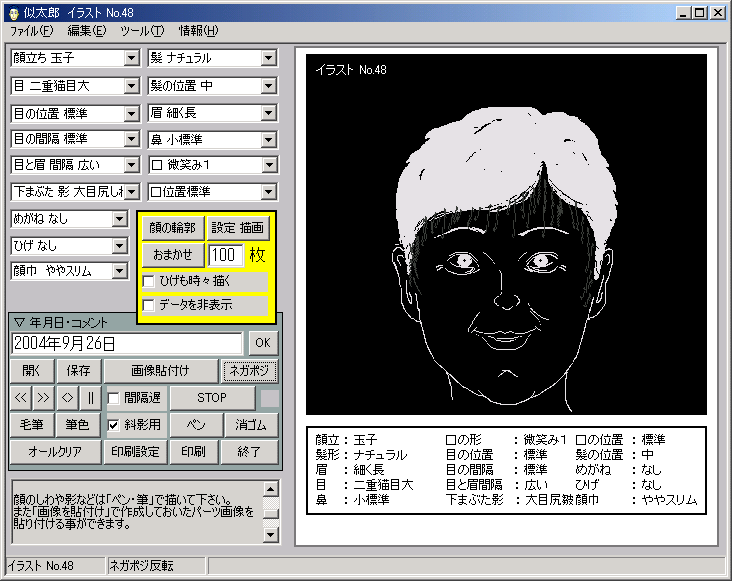The width and height of the screenshot is (732, 581).
Task: Click the 印刷 print button
Action: pos(193,452)
